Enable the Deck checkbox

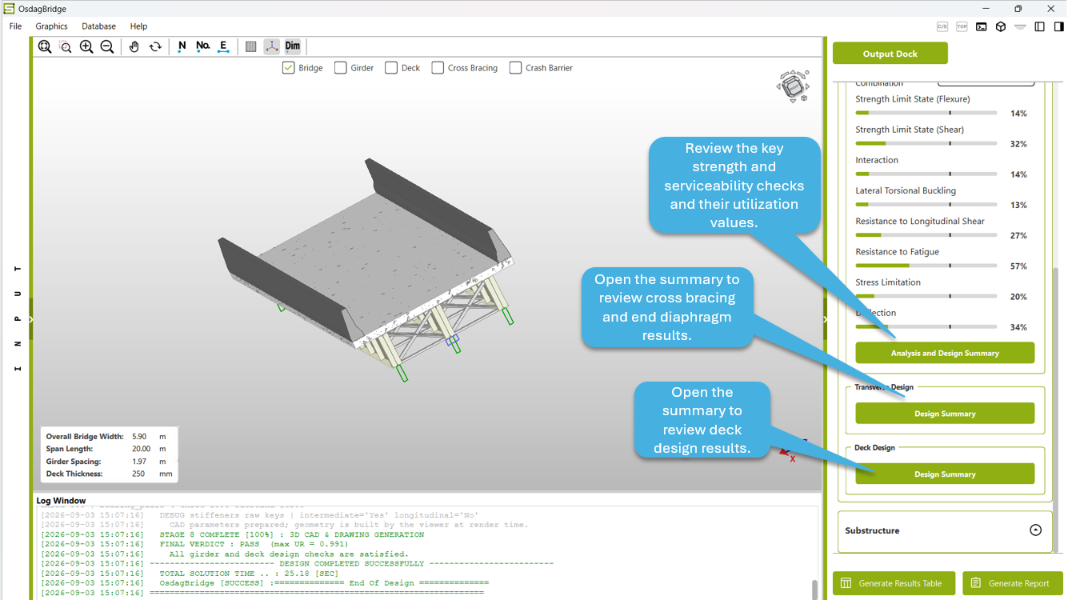[x=391, y=68]
